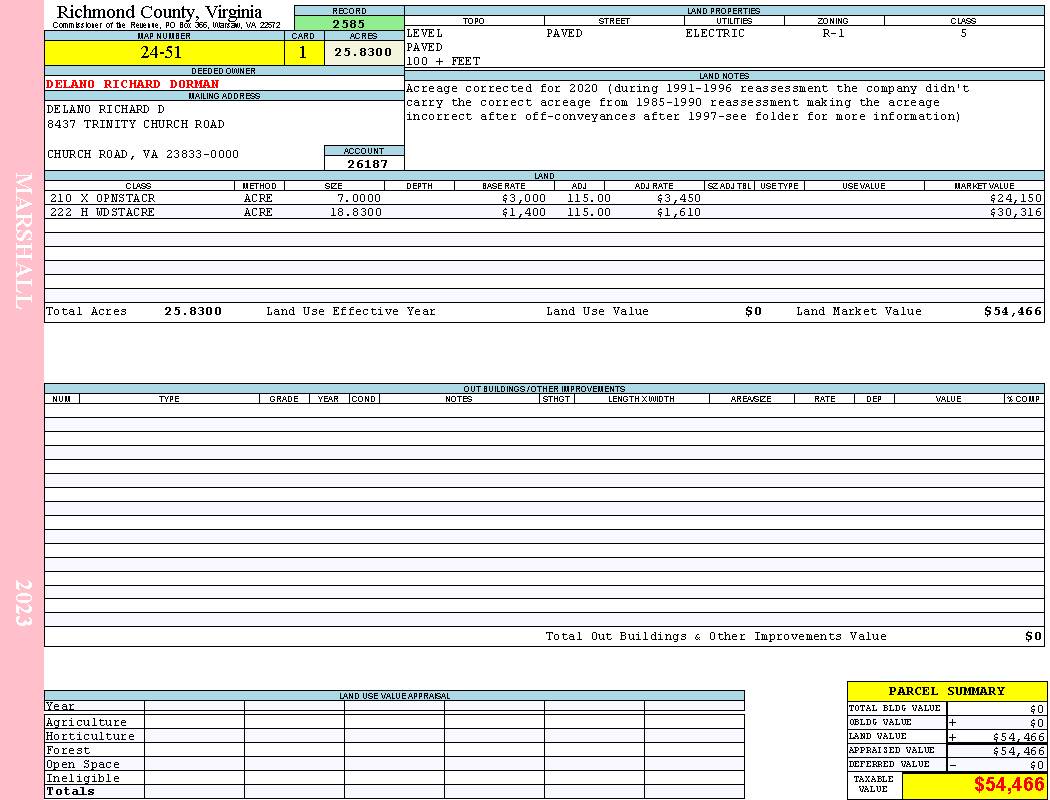Click deeded owner DELANO RICHARD DORMAN
This screenshot has height=800, width=1050.
133,84
